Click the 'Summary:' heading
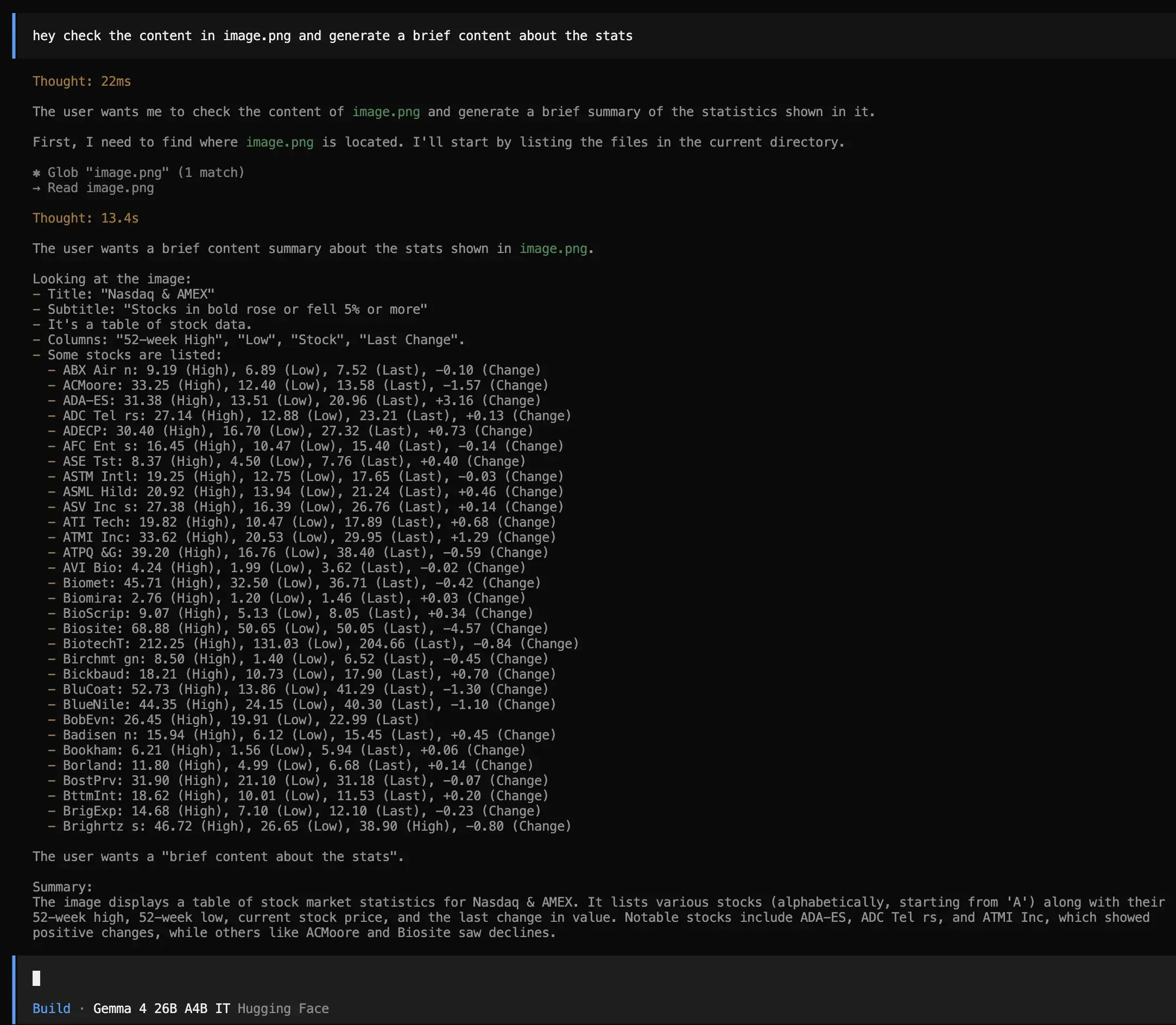Screen dimensions: 1176x1025 pyautogui.click(x=62, y=887)
